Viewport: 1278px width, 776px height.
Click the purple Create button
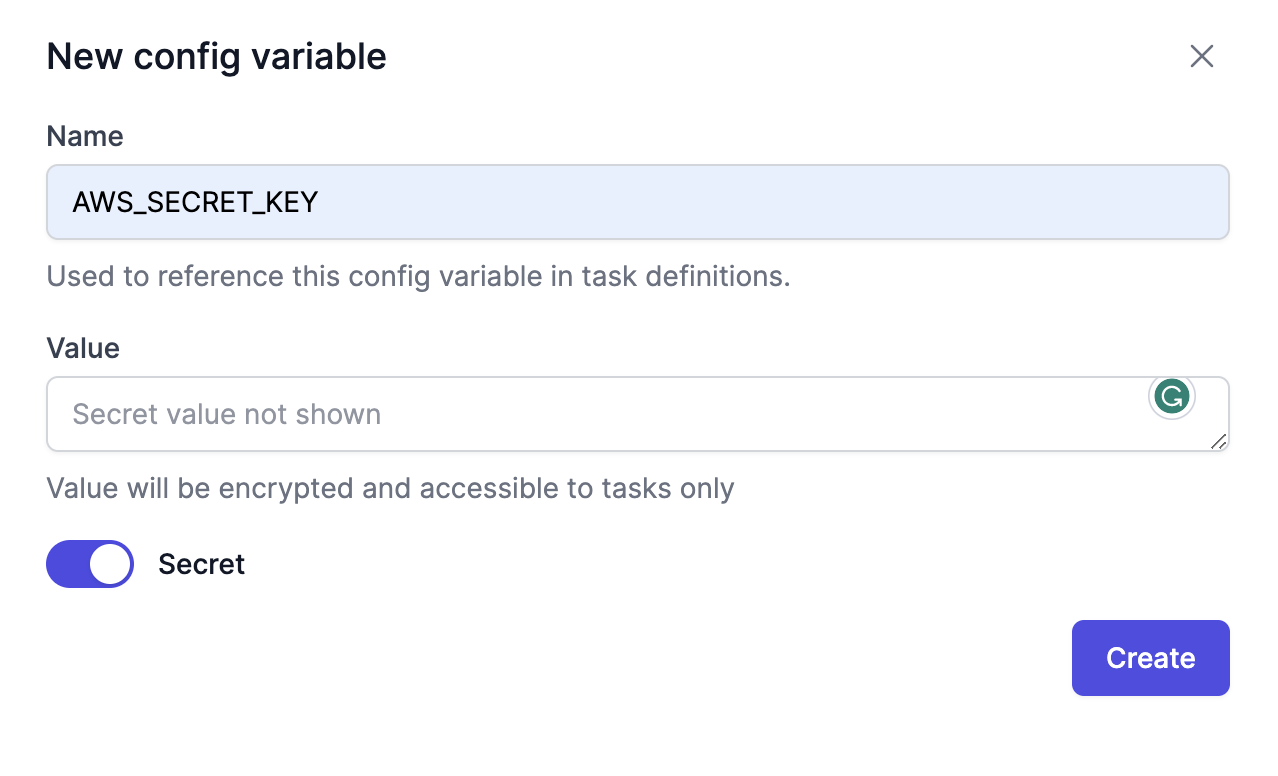point(1150,658)
